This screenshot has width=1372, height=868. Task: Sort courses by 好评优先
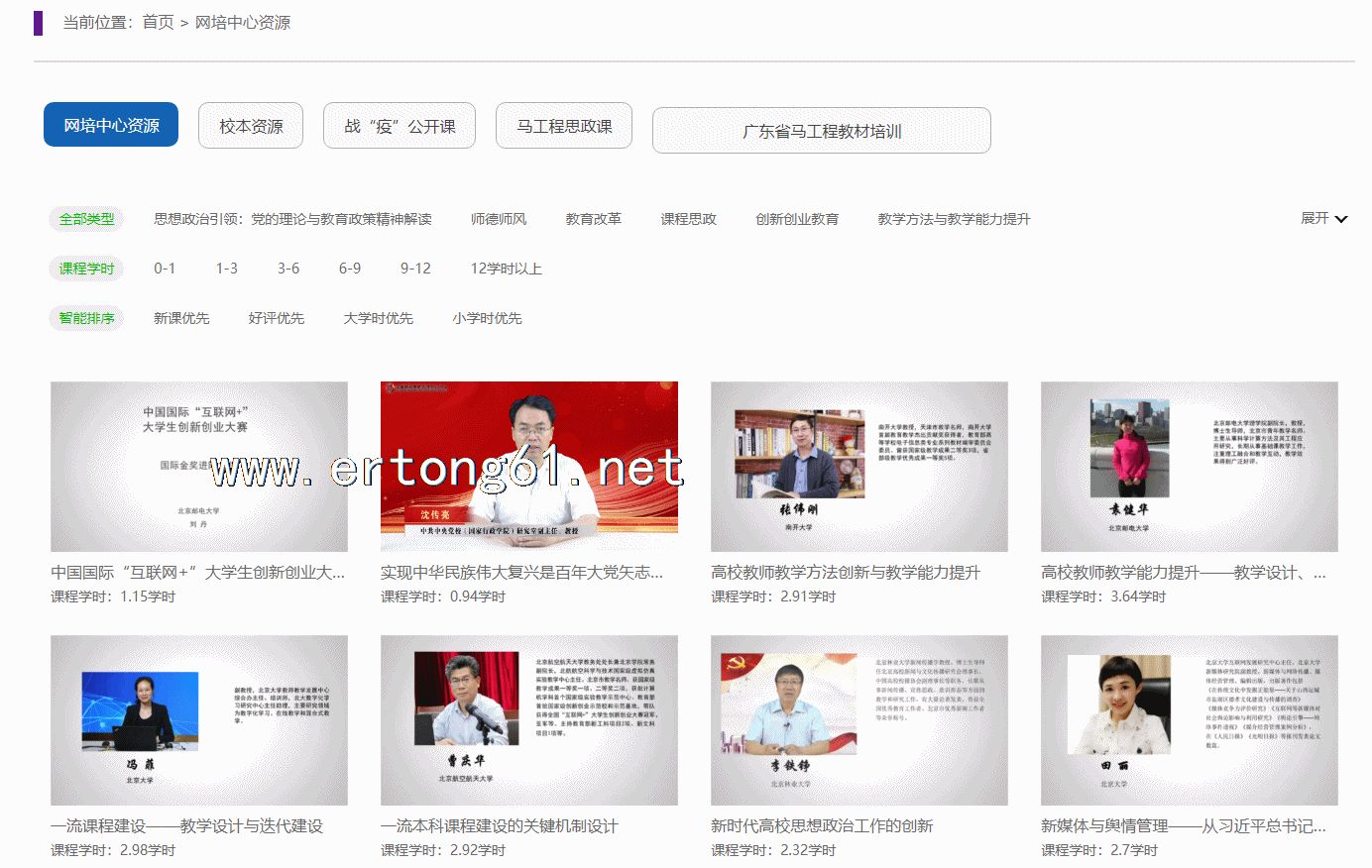pyautogui.click(x=276, y=318)
